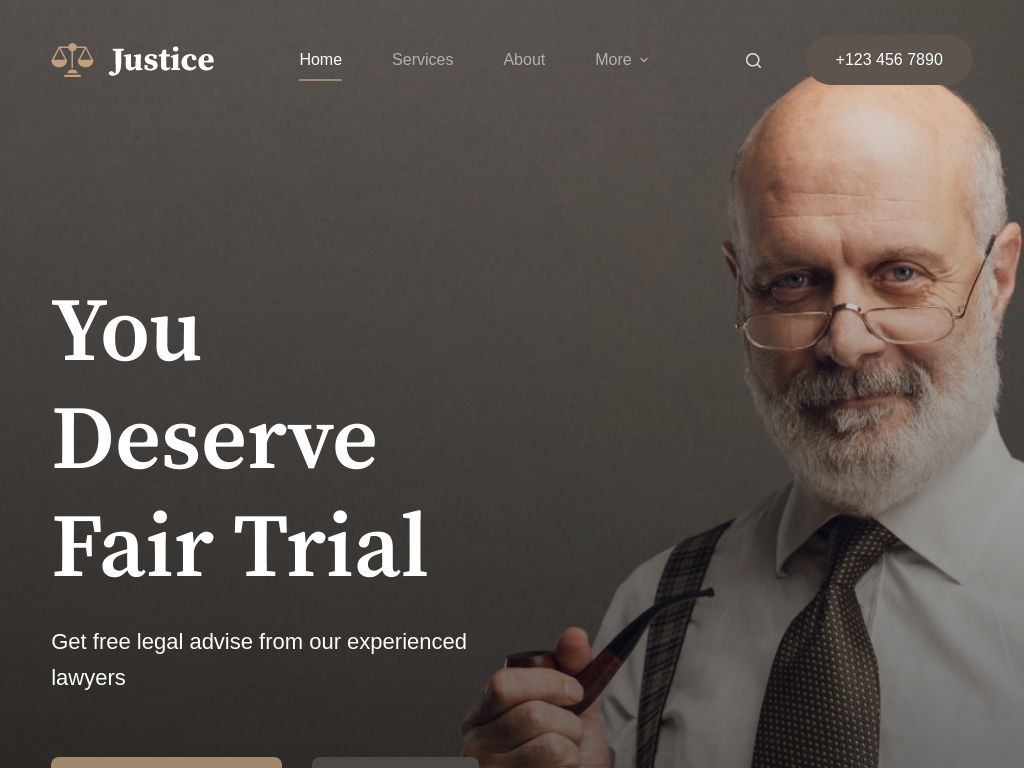Click the tan call-to-action button at bottom
This screenshot has width=1024, height=768.
[167, 762]
